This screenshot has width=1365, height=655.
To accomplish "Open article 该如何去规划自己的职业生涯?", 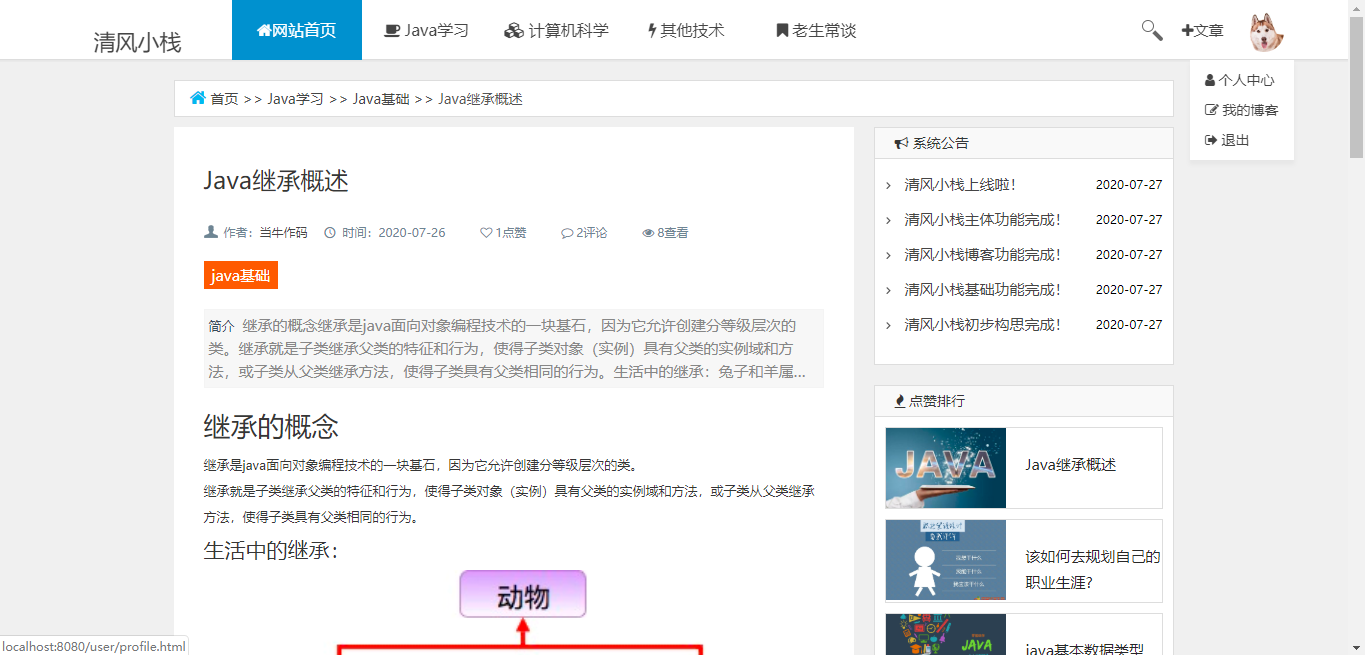I will click(1093, 570).
